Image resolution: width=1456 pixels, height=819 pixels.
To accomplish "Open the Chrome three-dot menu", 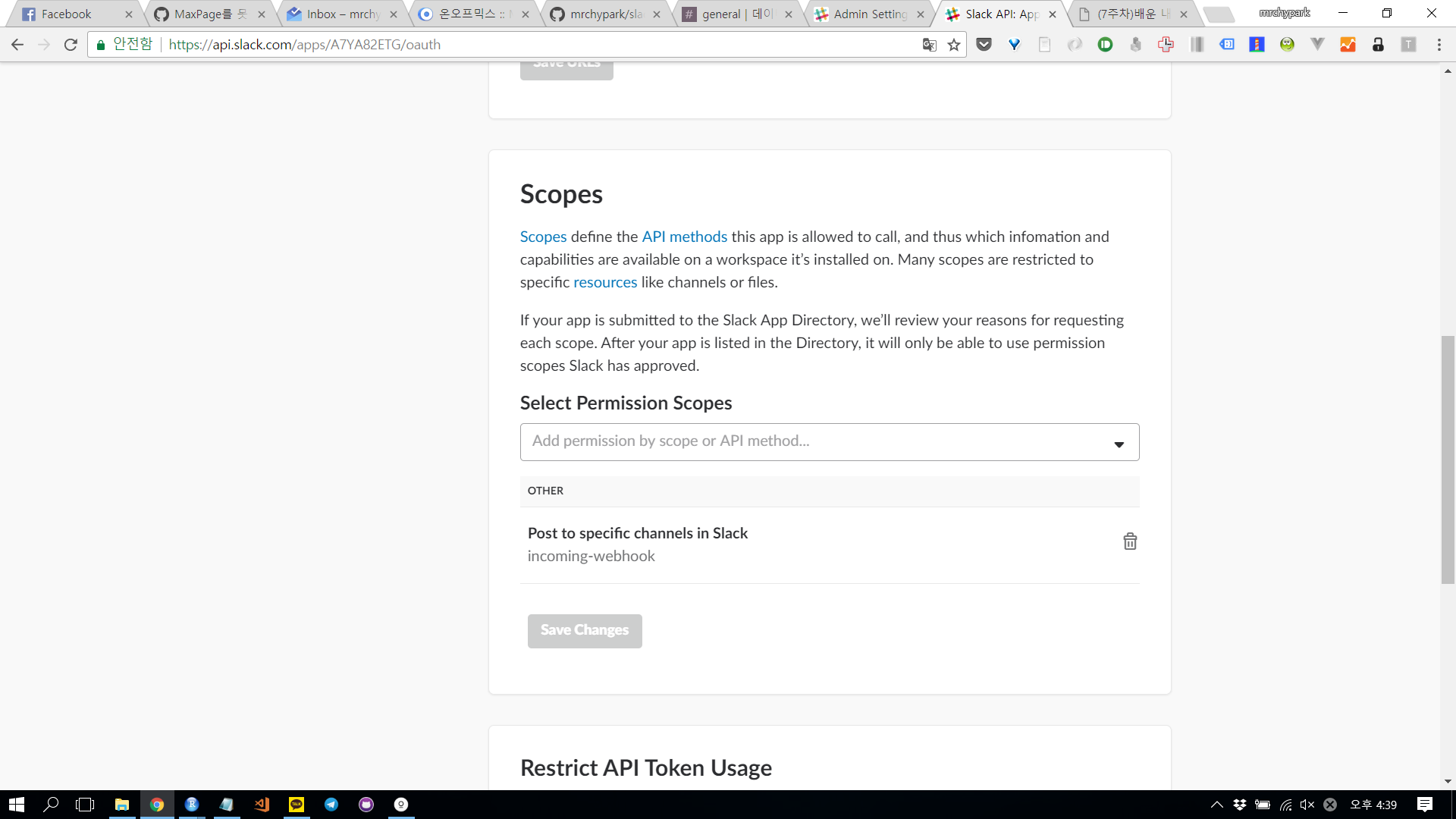I will (1439, 45).
